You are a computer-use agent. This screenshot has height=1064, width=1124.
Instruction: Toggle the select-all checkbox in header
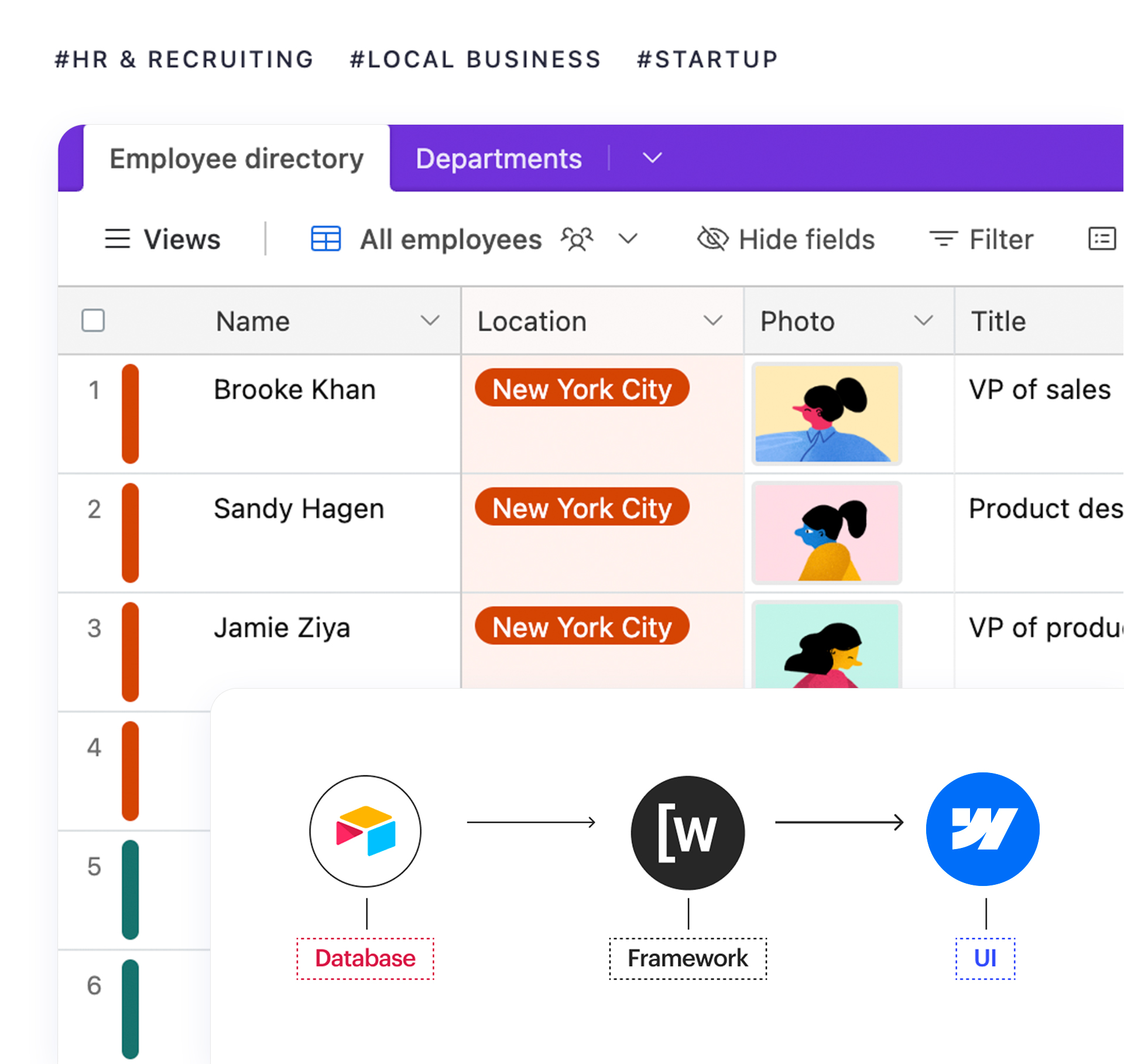pyautogui.click(x=93, y=321)
